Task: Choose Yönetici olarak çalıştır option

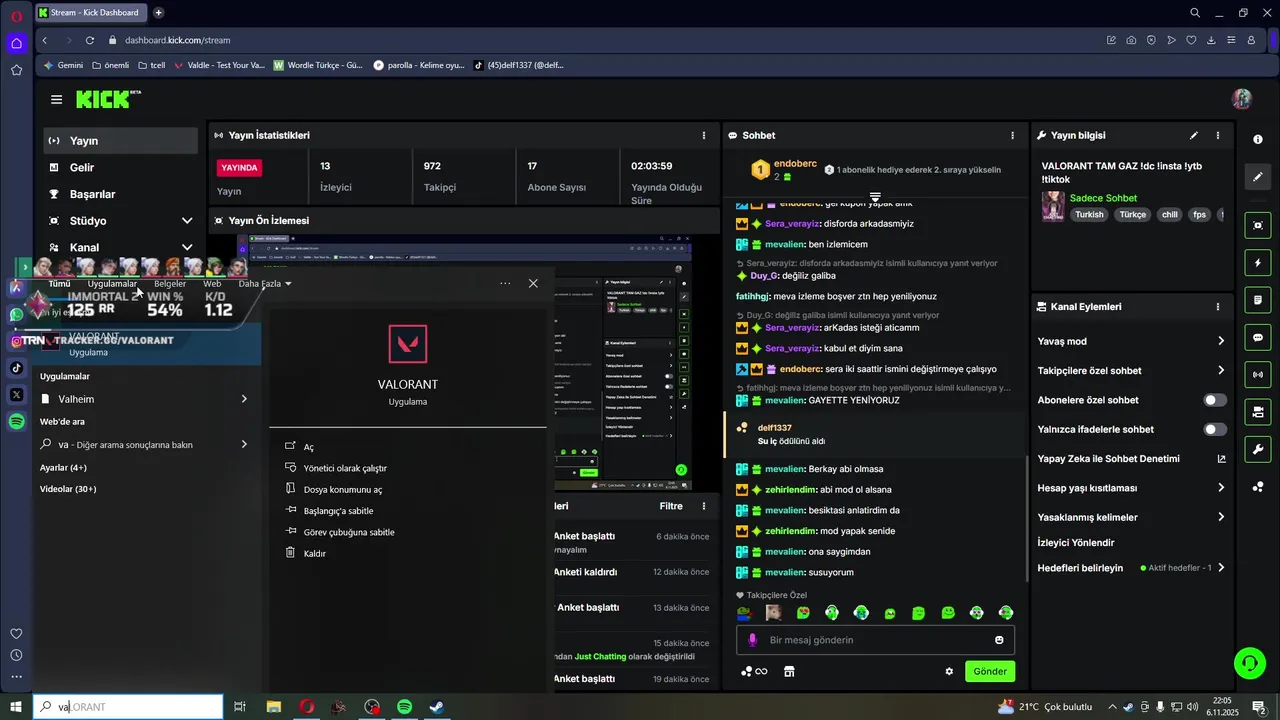Action: (x=345, y=468)
